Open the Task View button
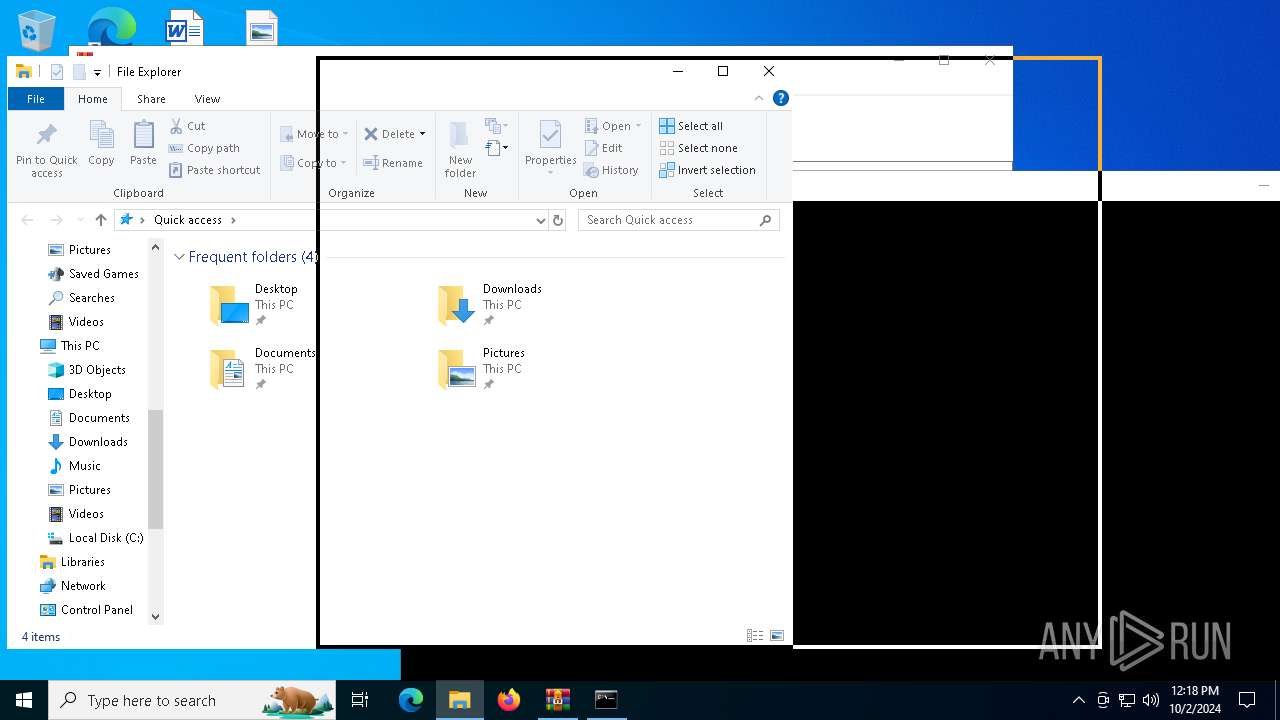 pyautogui.click(x=360, y=700)
